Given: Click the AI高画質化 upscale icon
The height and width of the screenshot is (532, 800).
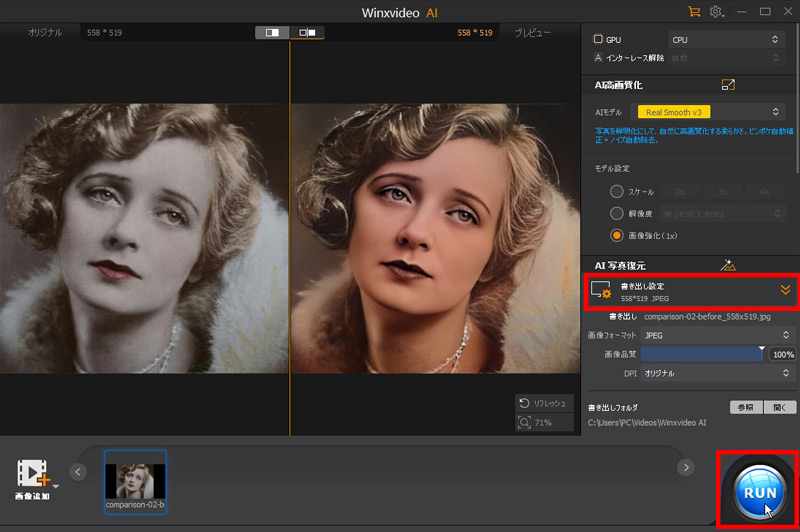Looking at the screenshot, I should [728, 86].
